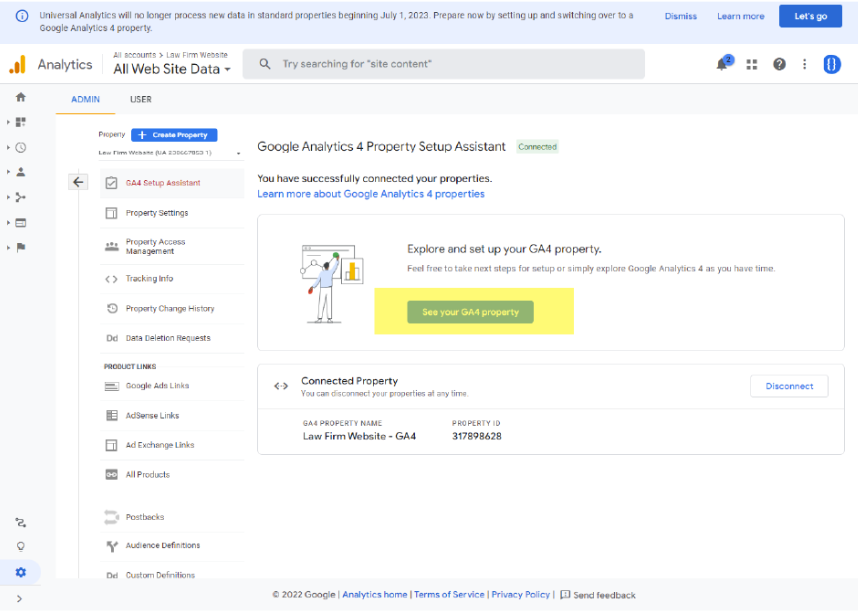
Task: Click the connected property link icon
Action: [281, 386]
